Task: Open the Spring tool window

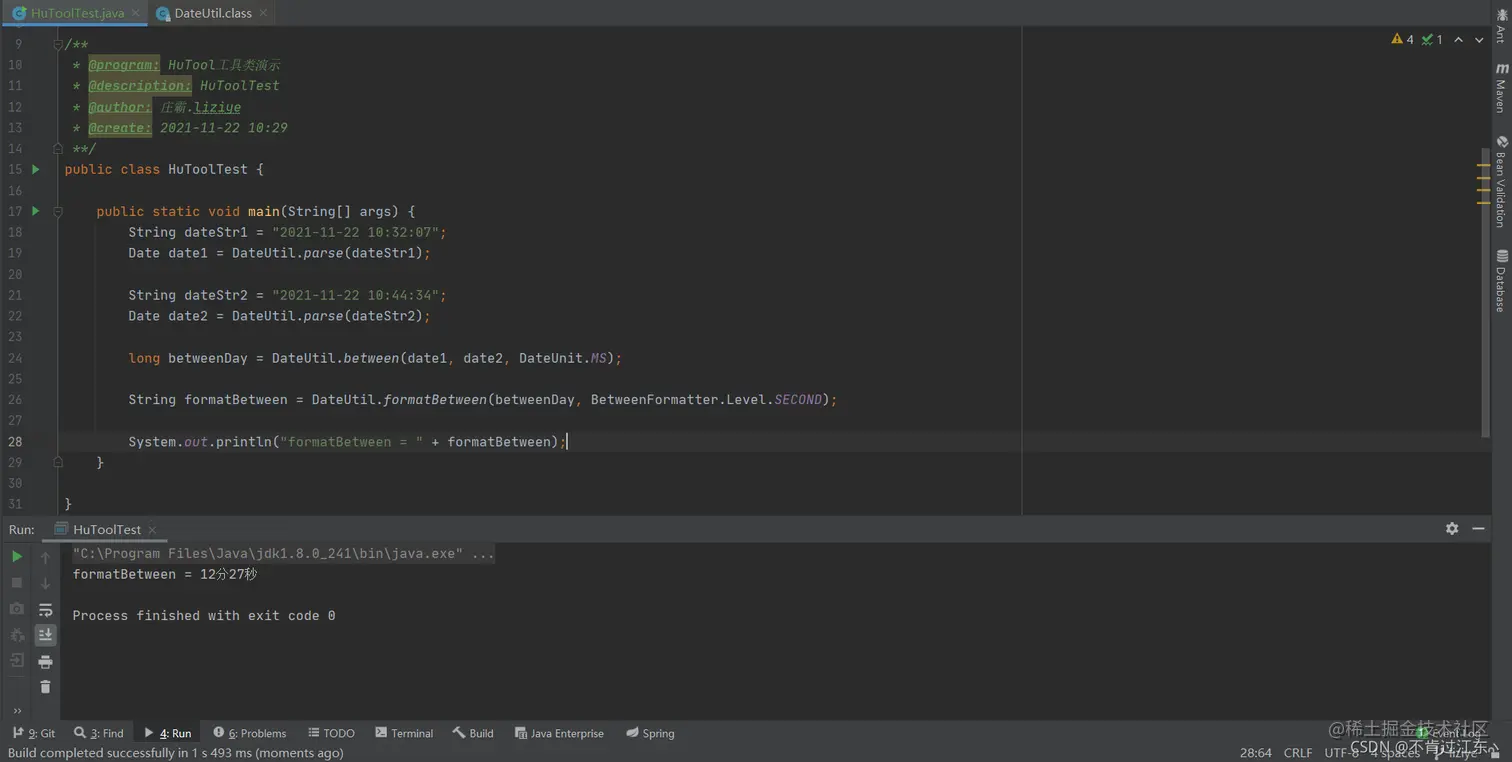Action: pyautogui.click(x=650, y=733)
